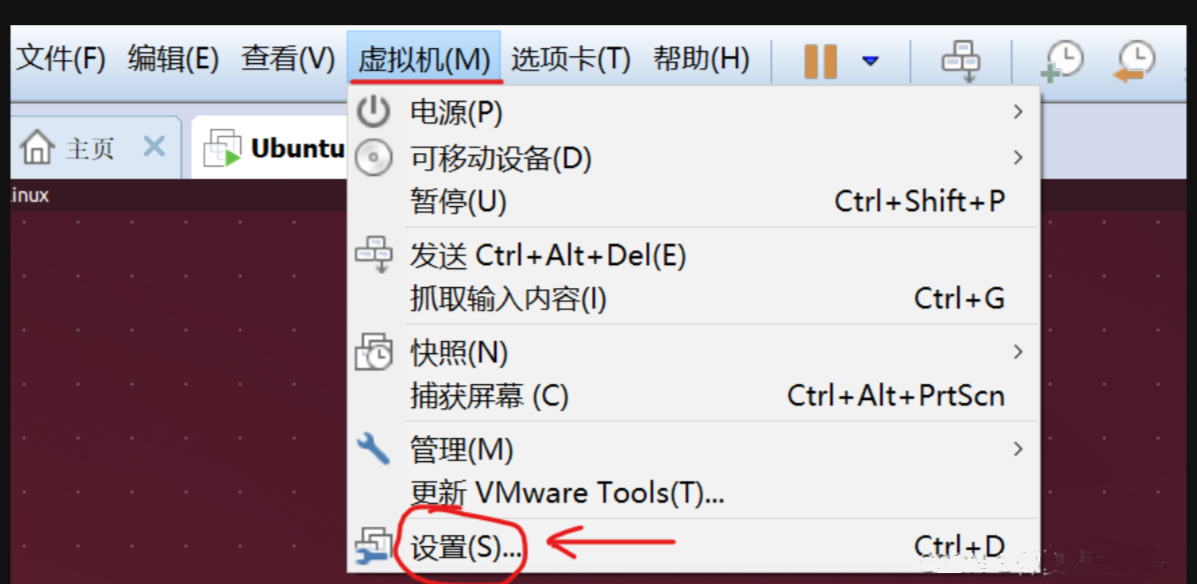The image size is (1197, 584).
Task: Select 暂停(U) from the menu
Action: point(693,202)
